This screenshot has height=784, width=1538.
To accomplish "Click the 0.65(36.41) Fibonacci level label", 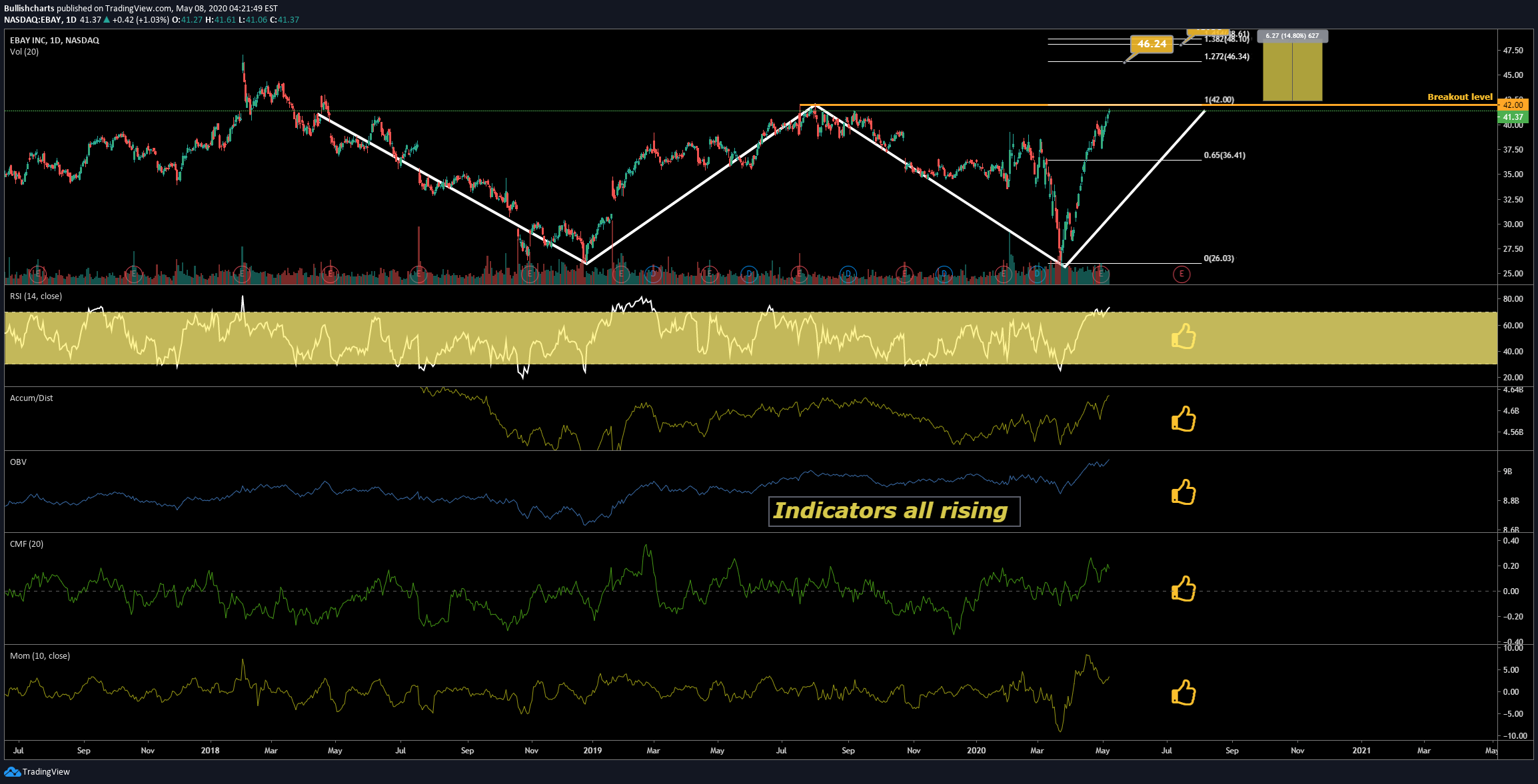I will click(x=1224, y=155).
